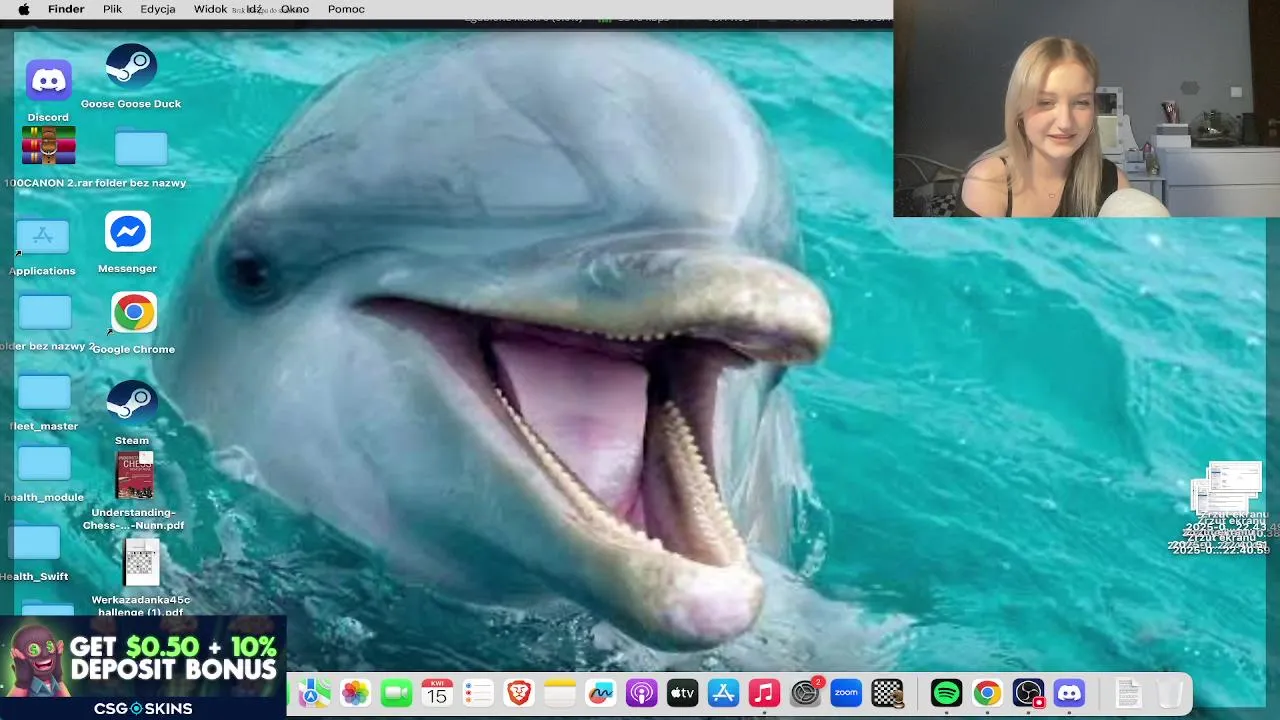Open the Okno menu
The width and height of the screenshot is (1280, 720).
point(294,9)
